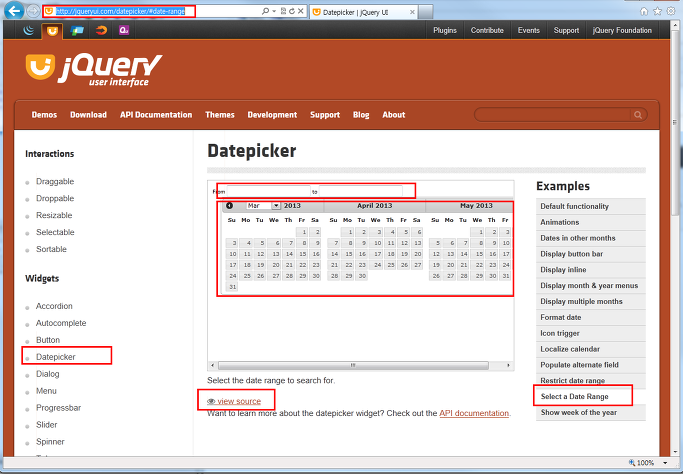This screenshot has height=474, width=683.
Task: Open Blog in the nav bar
Action: 361,115
